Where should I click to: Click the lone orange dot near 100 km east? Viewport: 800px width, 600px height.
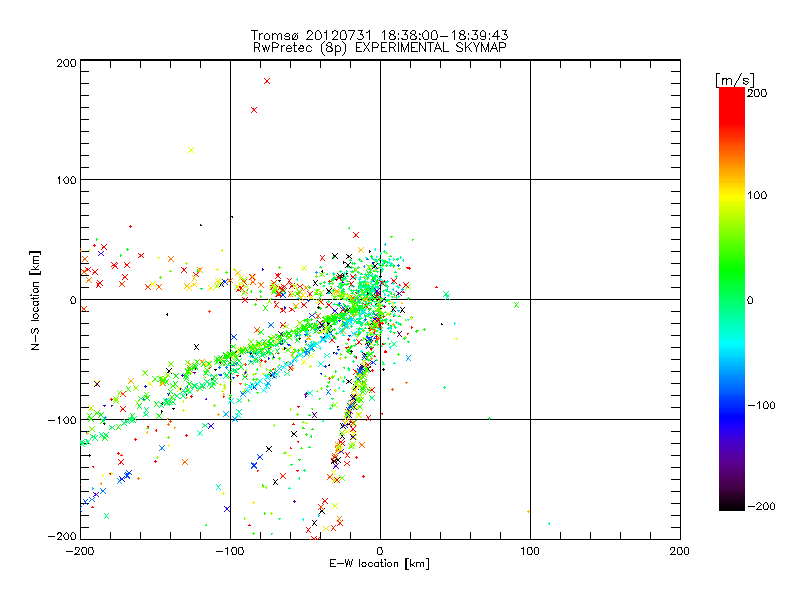pyautogui.click(x=528, y=511)
